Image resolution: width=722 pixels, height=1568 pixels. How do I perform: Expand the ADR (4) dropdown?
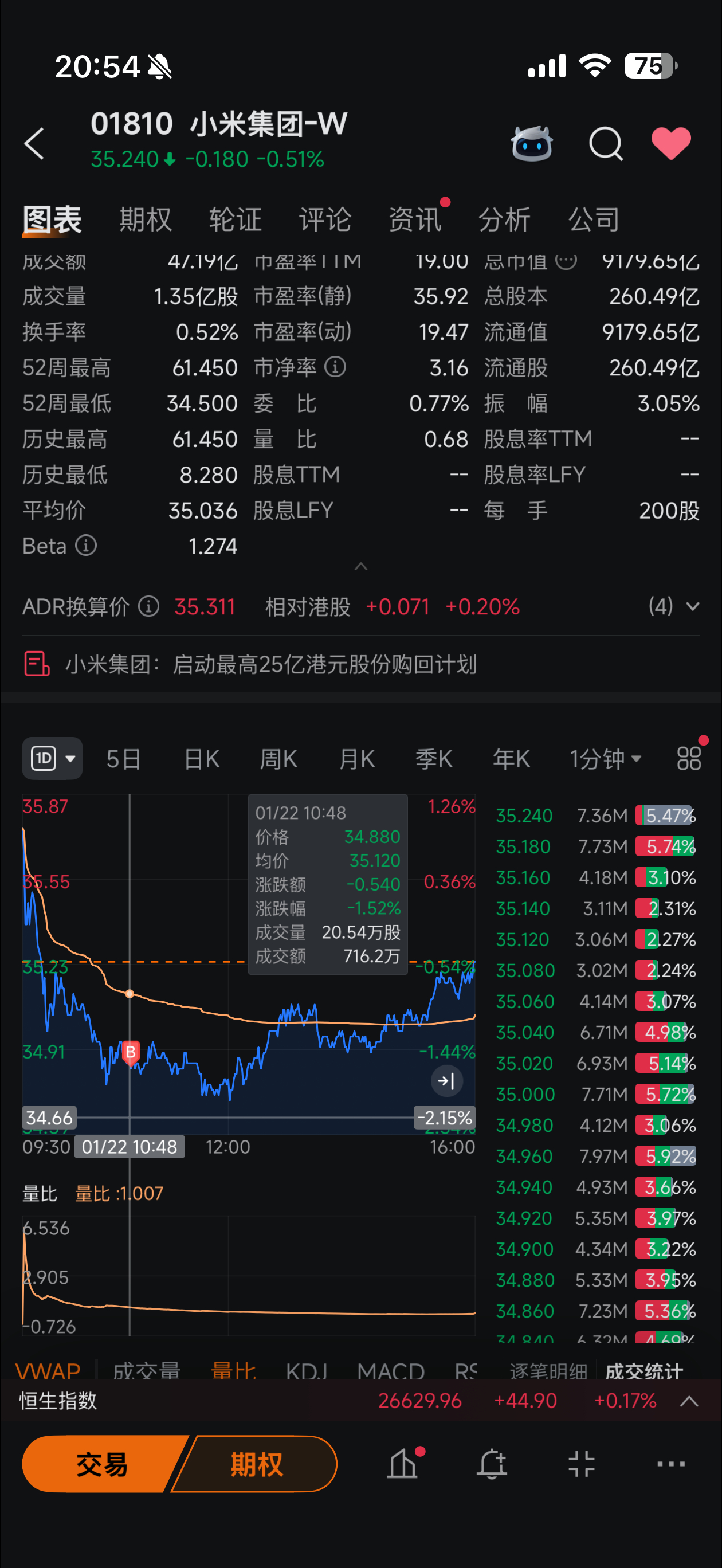673,606
